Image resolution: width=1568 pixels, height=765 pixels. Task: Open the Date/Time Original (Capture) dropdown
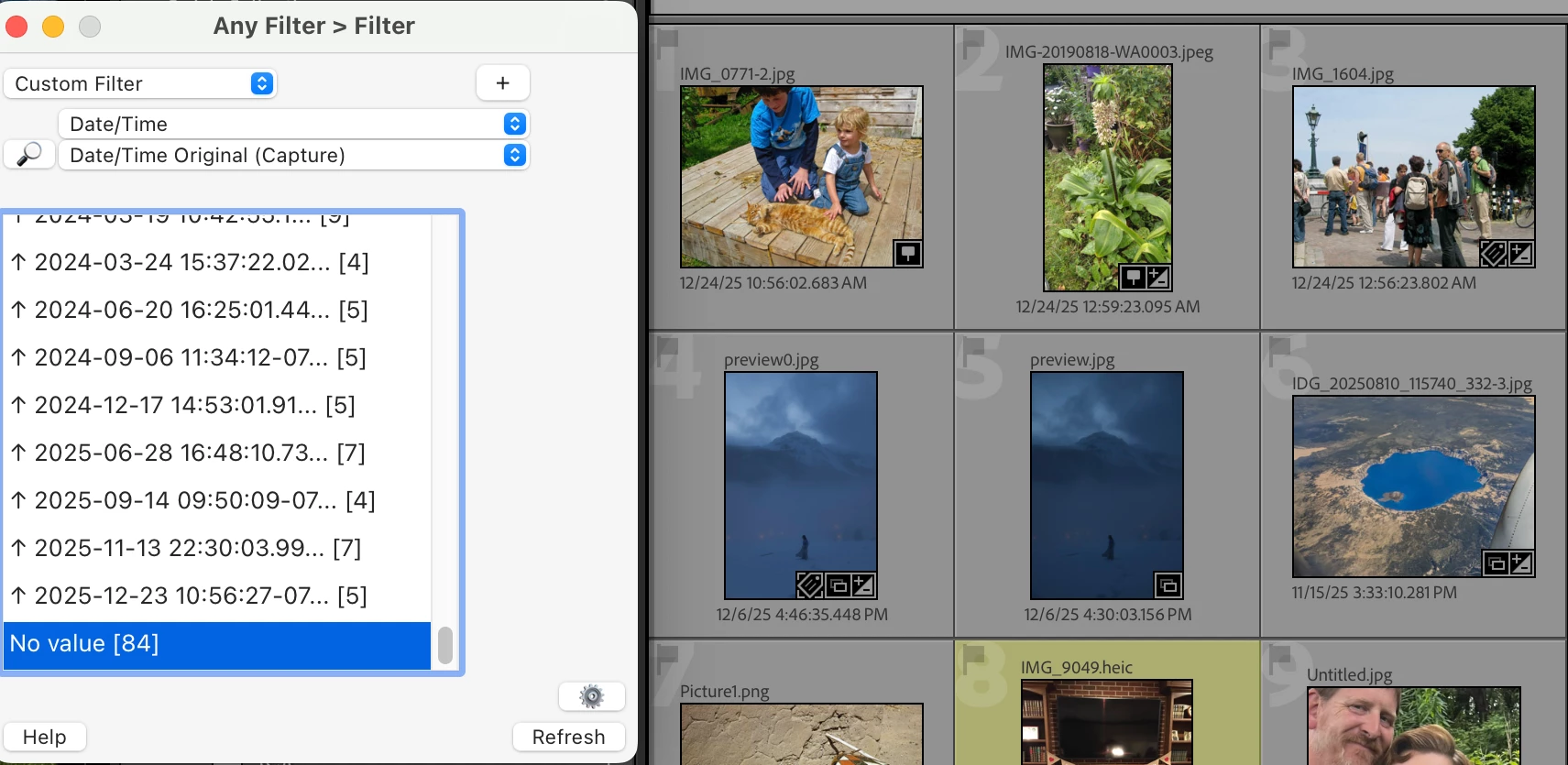click(x=293, y=155)
